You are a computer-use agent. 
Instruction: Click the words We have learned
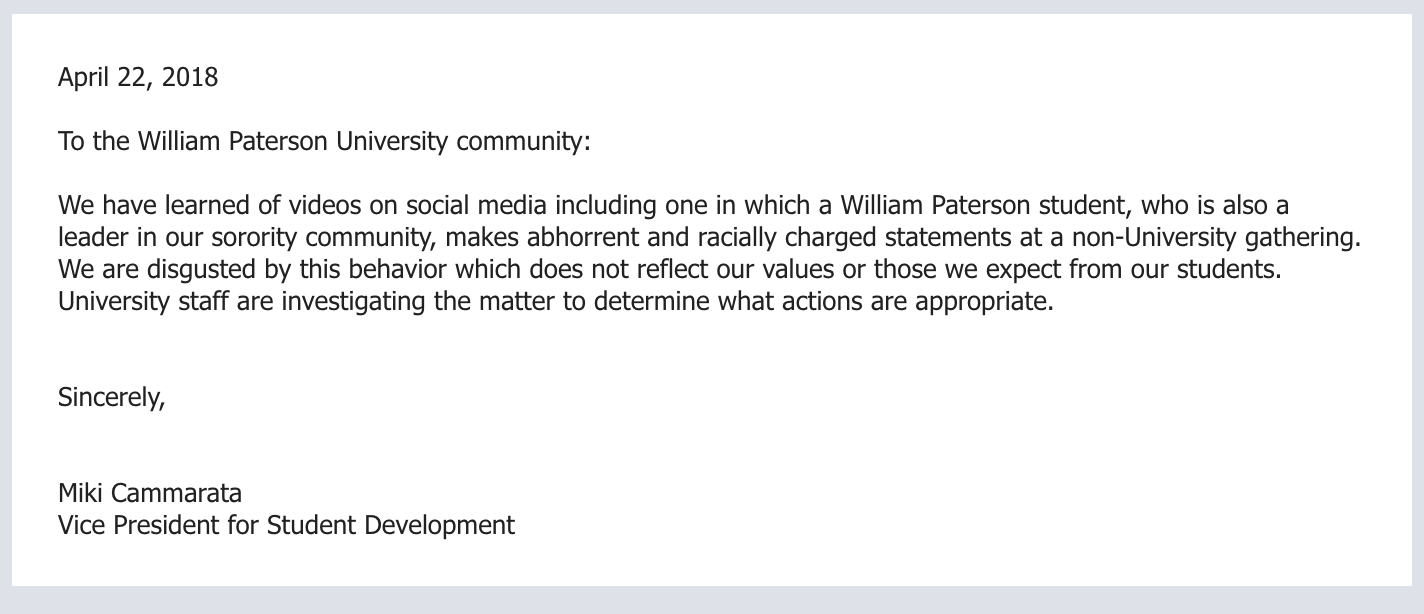(142, 206)
